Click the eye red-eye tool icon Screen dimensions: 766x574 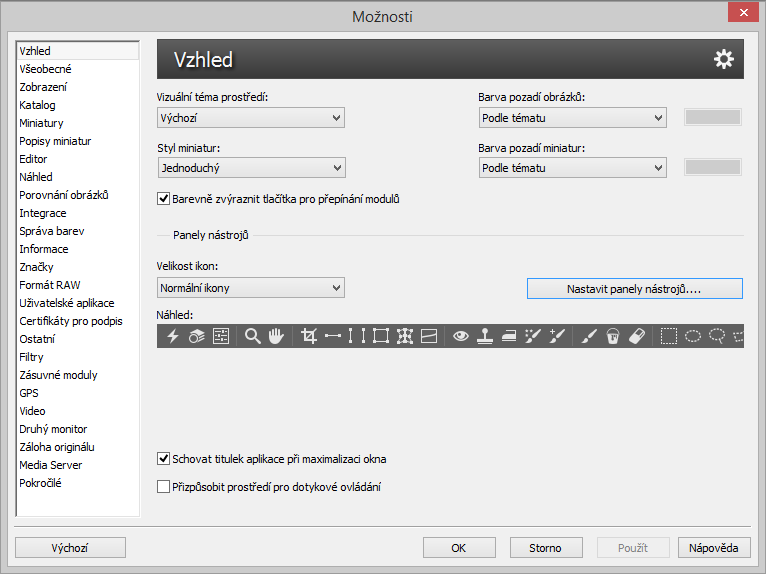pyautogui.click(x=461, y=337)
